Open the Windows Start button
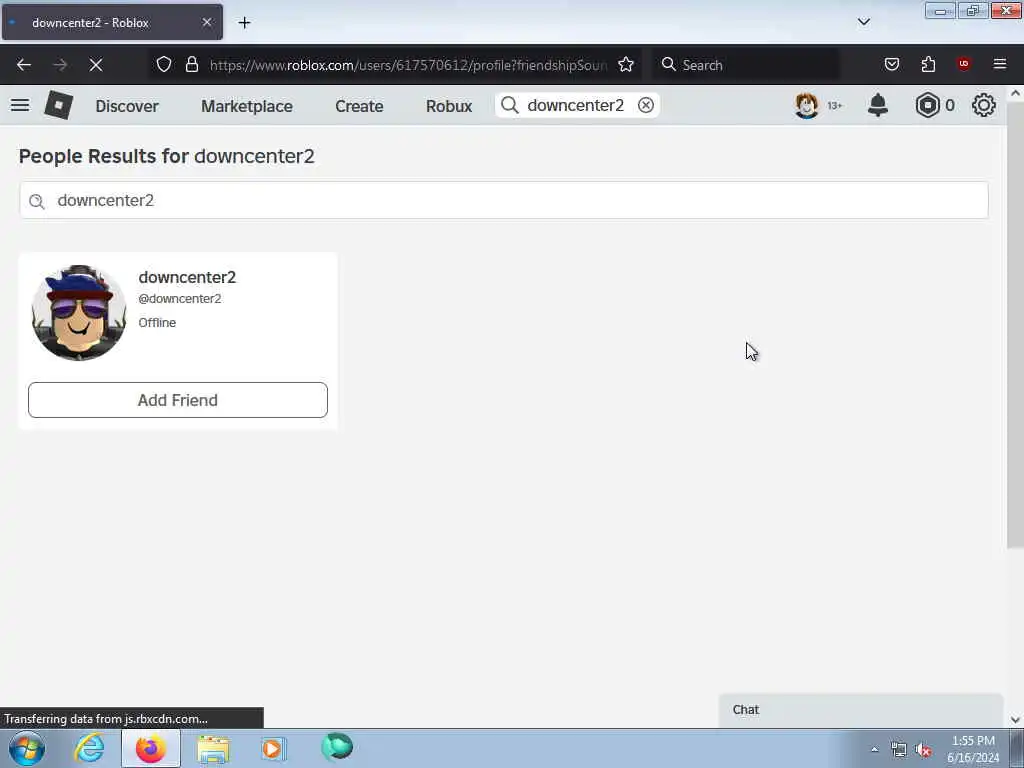The image size is (1024, 768). 27,748
